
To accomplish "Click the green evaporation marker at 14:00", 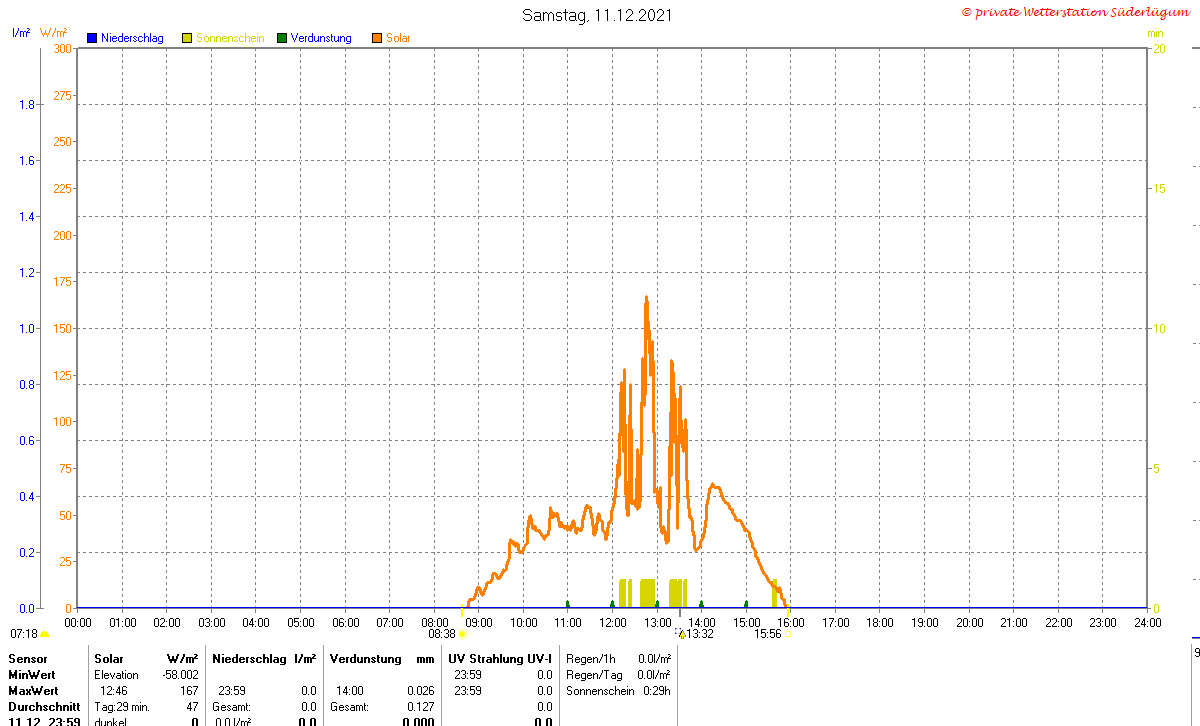I will click(x=701, y=604).
